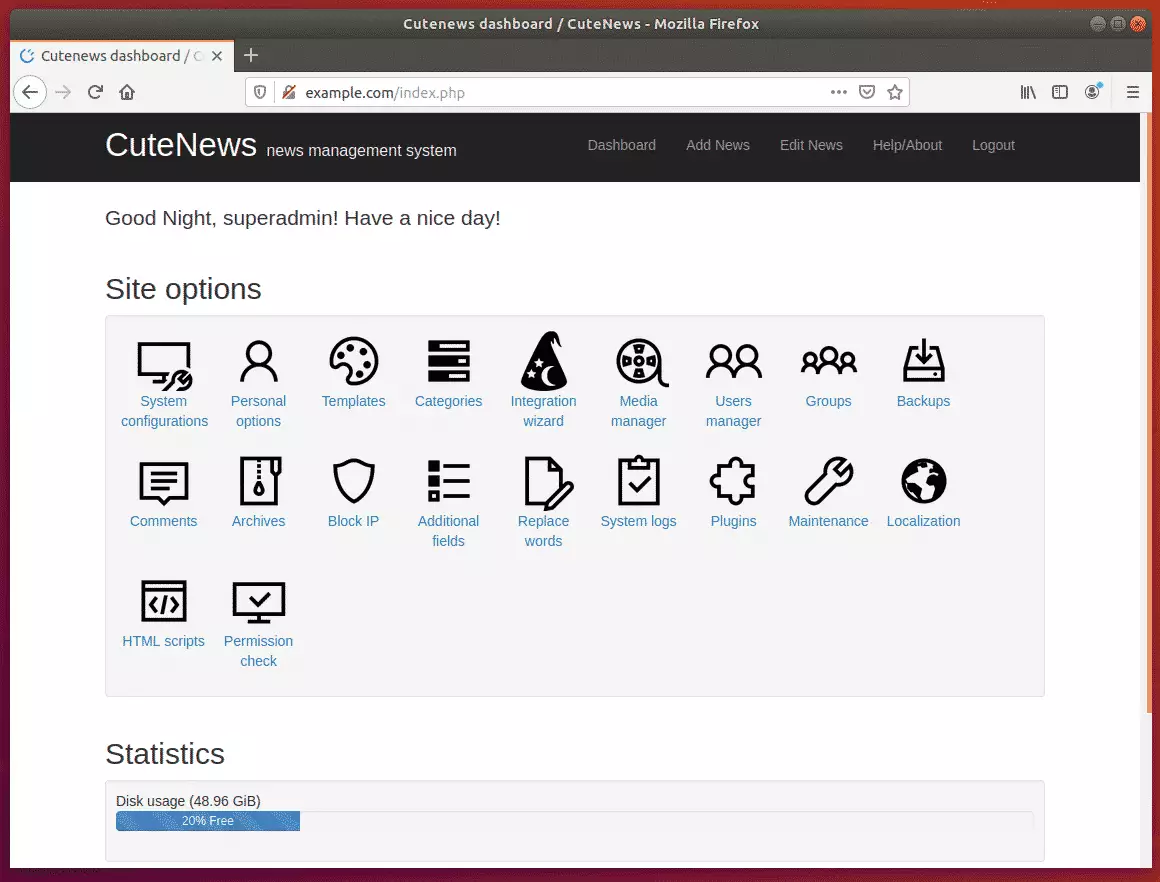Open the Block IP shield icon
1160x882 pixels.
coord(354,481)
